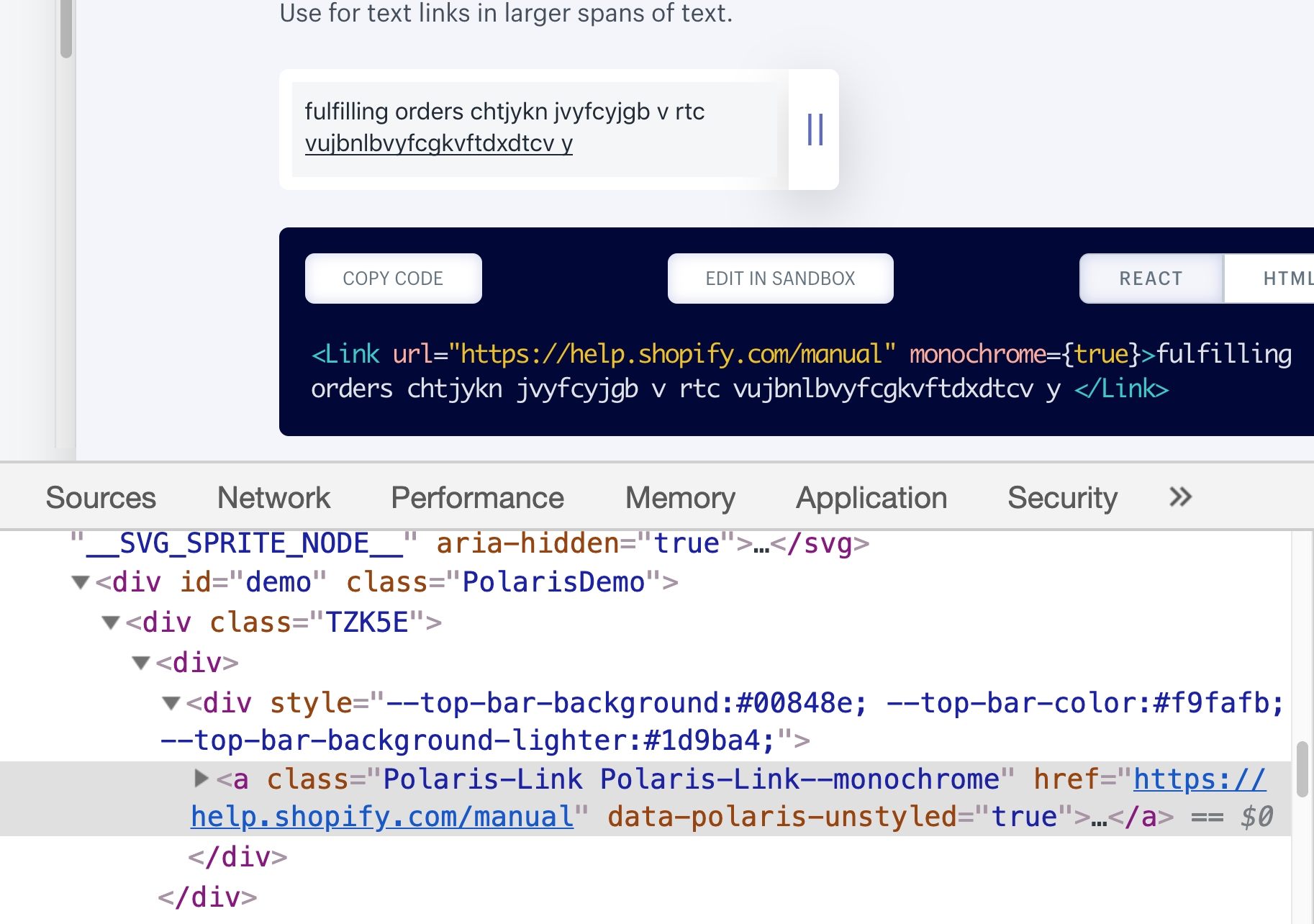
Task: Select the svg aria-hidden element line
Action: tap(470, 543)
